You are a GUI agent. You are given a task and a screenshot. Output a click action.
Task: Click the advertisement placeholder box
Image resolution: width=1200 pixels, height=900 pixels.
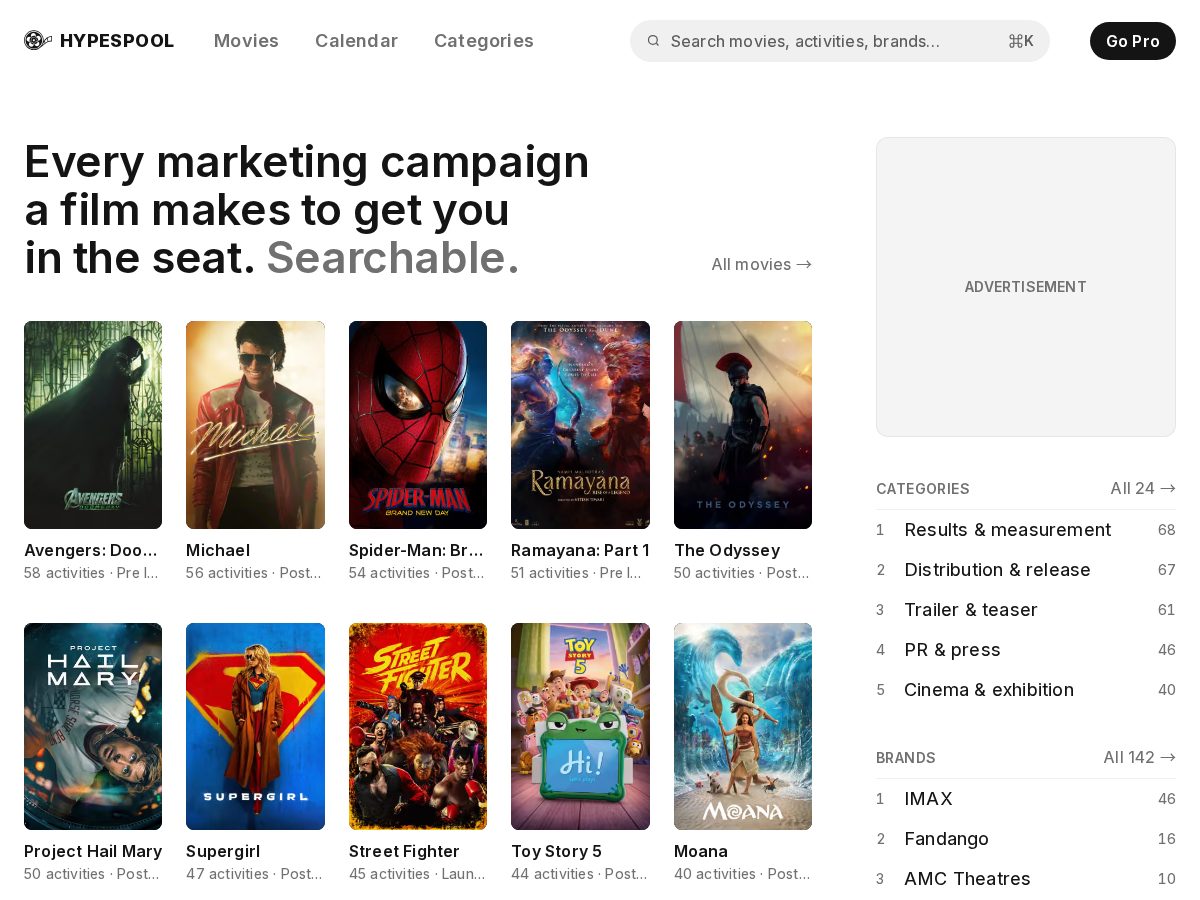coord(1026,287)
